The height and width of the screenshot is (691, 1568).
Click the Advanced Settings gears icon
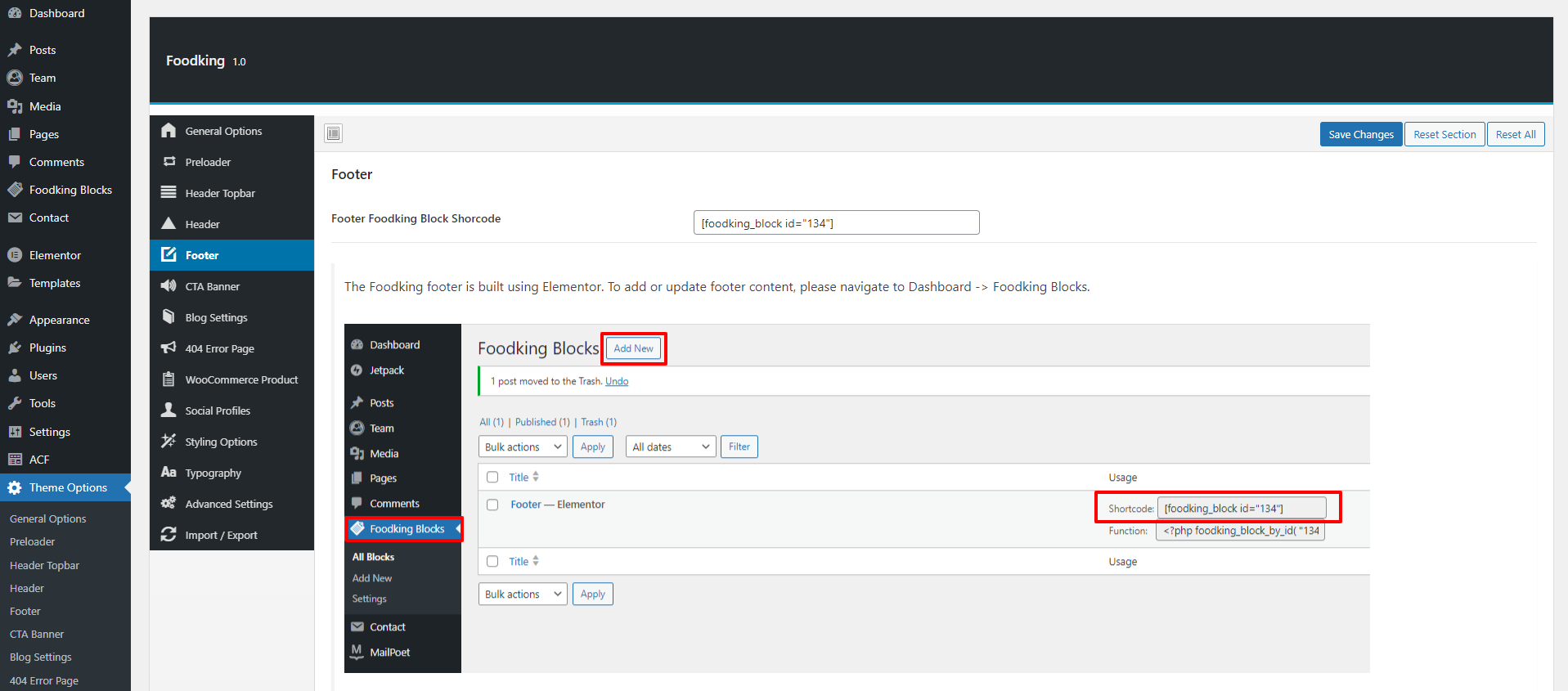tap(168, 504)
